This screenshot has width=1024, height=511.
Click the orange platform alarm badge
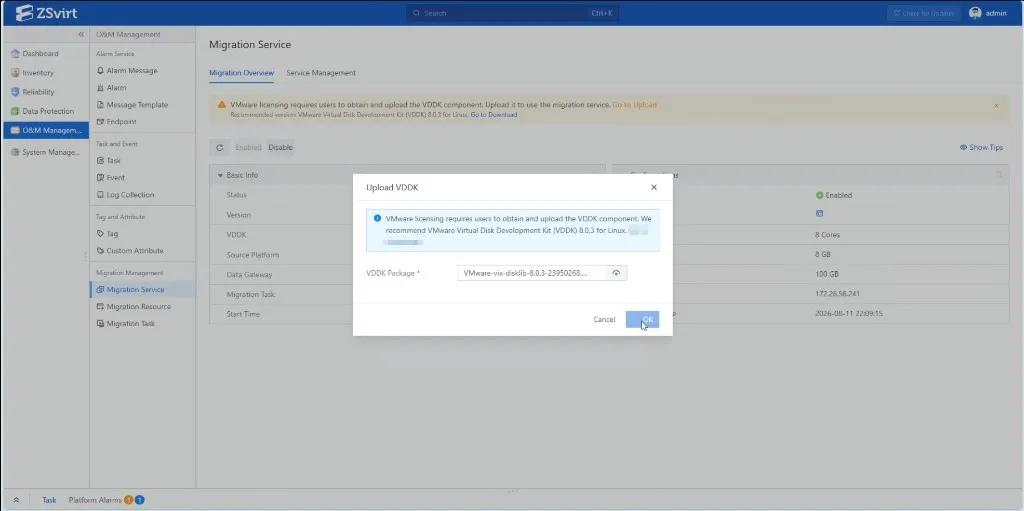coord(129,500)
